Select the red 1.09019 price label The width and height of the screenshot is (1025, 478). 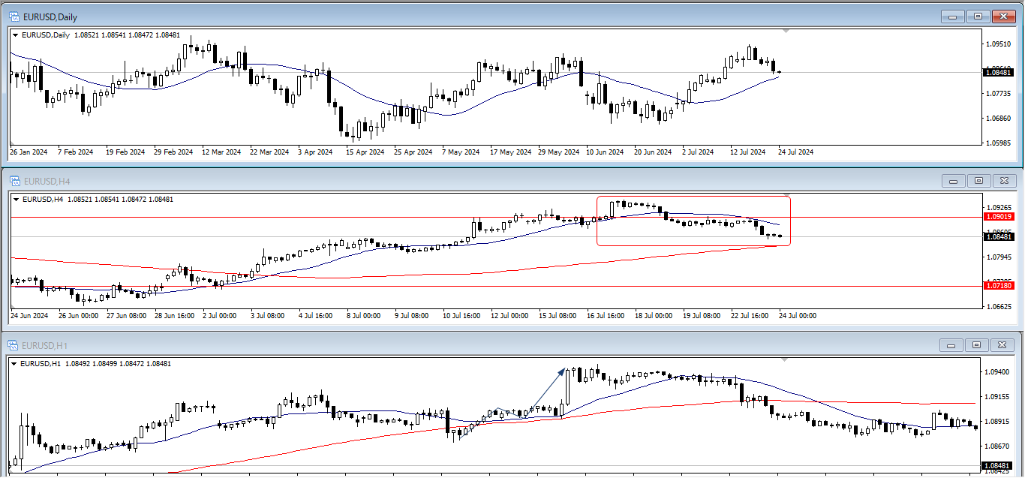click(x=999, y=216)
